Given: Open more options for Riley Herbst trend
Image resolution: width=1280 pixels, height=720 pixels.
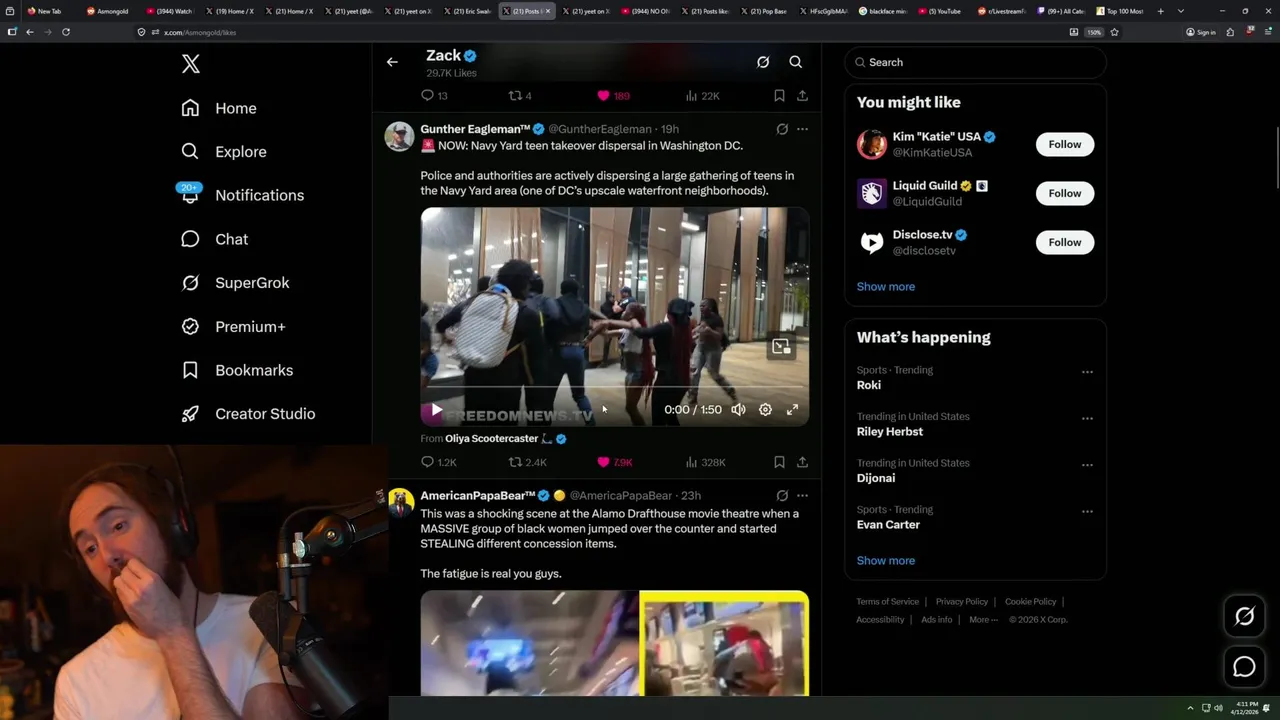Looking at the screenshot, I should coord(1087,418).
